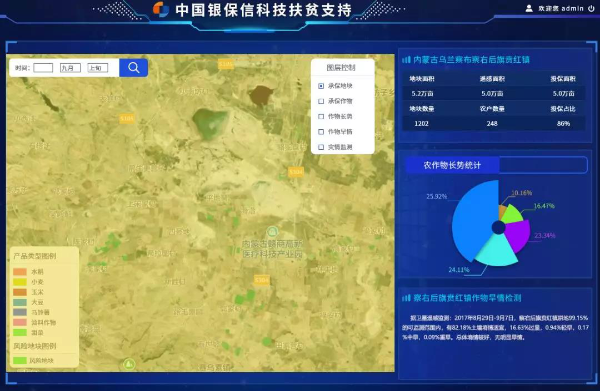This screenshot has width=600, height=391.
Task: Click the green circular map marker near park
Action: pyautogui.click(x=272, y=231)
